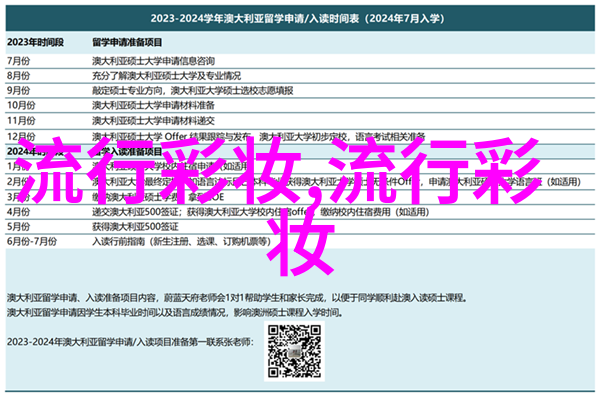Viewport: 600px width, 397px height.
Task: Click the title '2023-2024学年澳大利亚留学申请/入读时间表'
Action: (x=297, y=18)
